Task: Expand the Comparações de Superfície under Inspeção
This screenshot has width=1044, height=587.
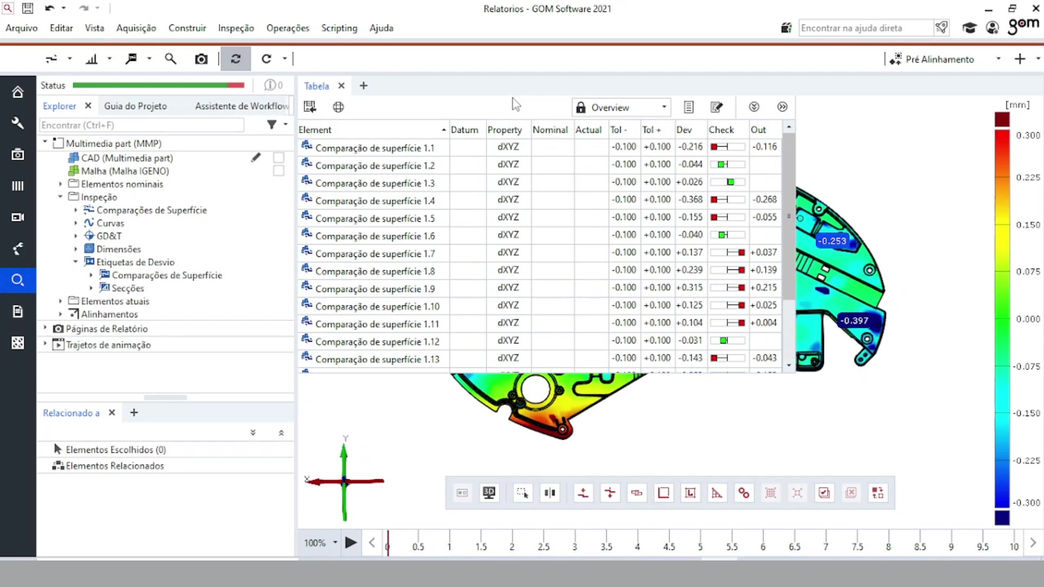Action: pyautogui.click(x=76, y=210)
